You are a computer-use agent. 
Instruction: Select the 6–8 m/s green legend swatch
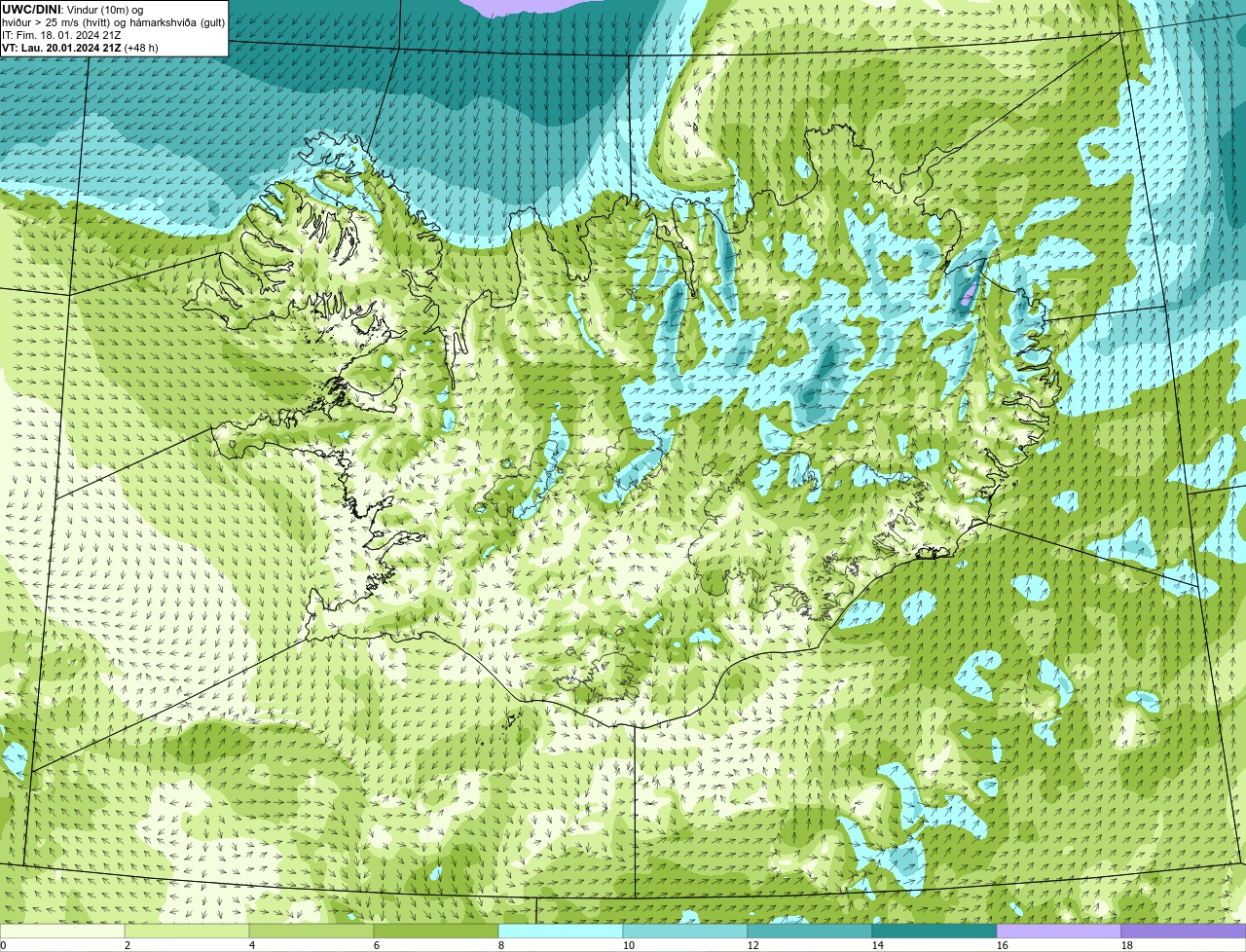point(436,932)
